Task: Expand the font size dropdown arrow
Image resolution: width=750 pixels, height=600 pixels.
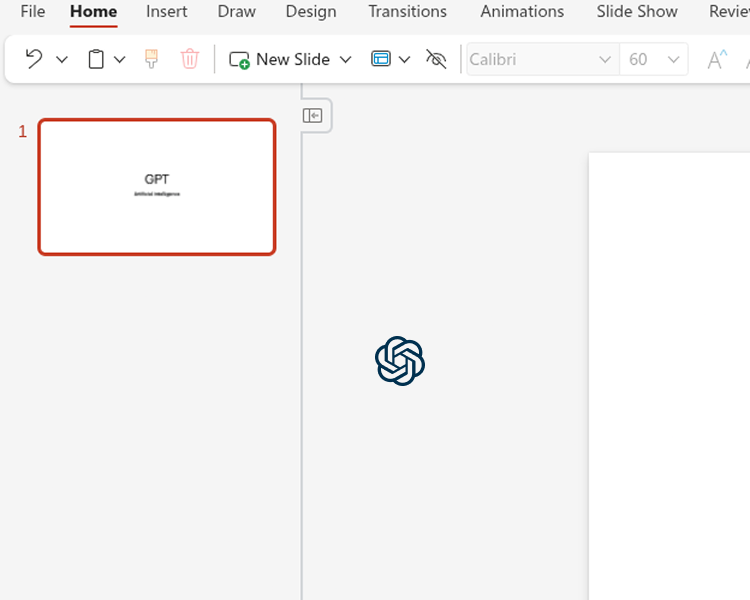Action: point(673,59)
